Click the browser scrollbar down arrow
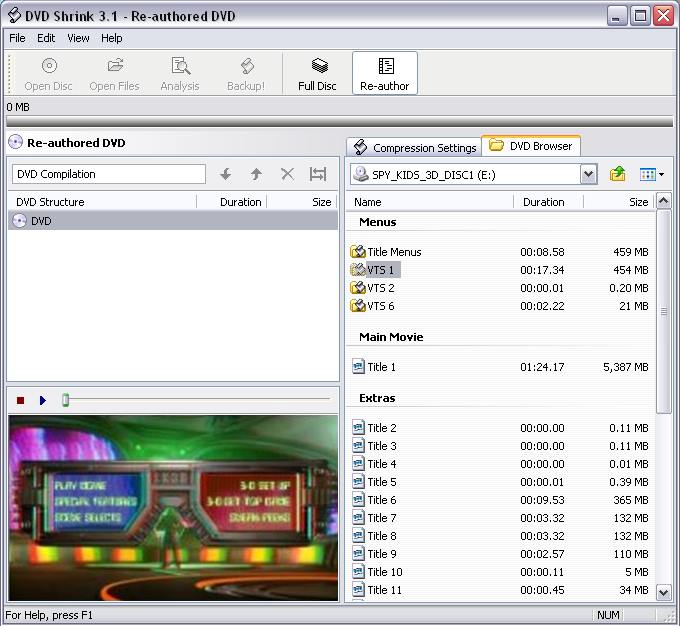The width and height of the screenshot is (680, 626). coord(664,593)
